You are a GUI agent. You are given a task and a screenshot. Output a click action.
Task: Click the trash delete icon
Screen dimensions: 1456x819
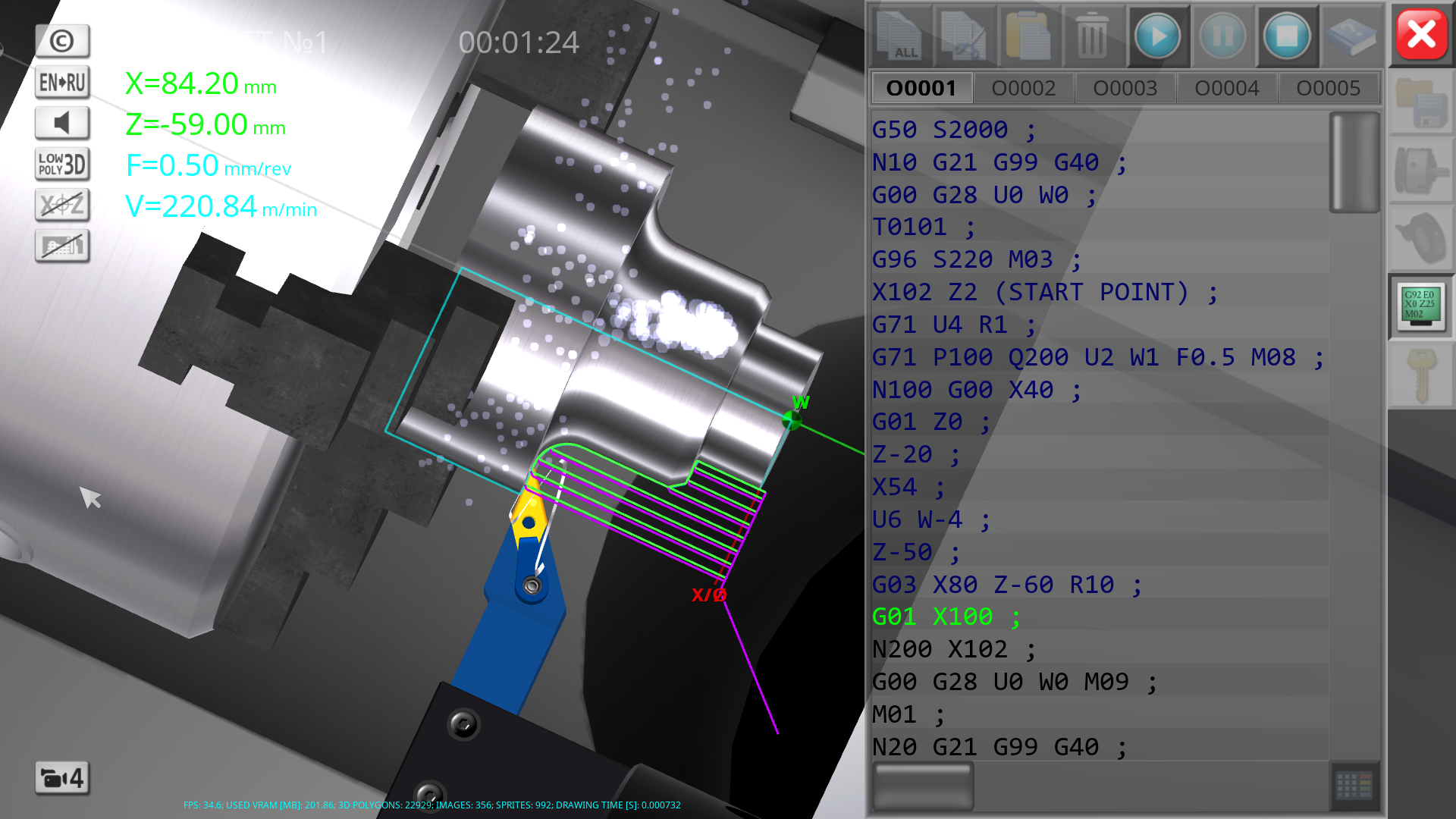(1092, 36)
